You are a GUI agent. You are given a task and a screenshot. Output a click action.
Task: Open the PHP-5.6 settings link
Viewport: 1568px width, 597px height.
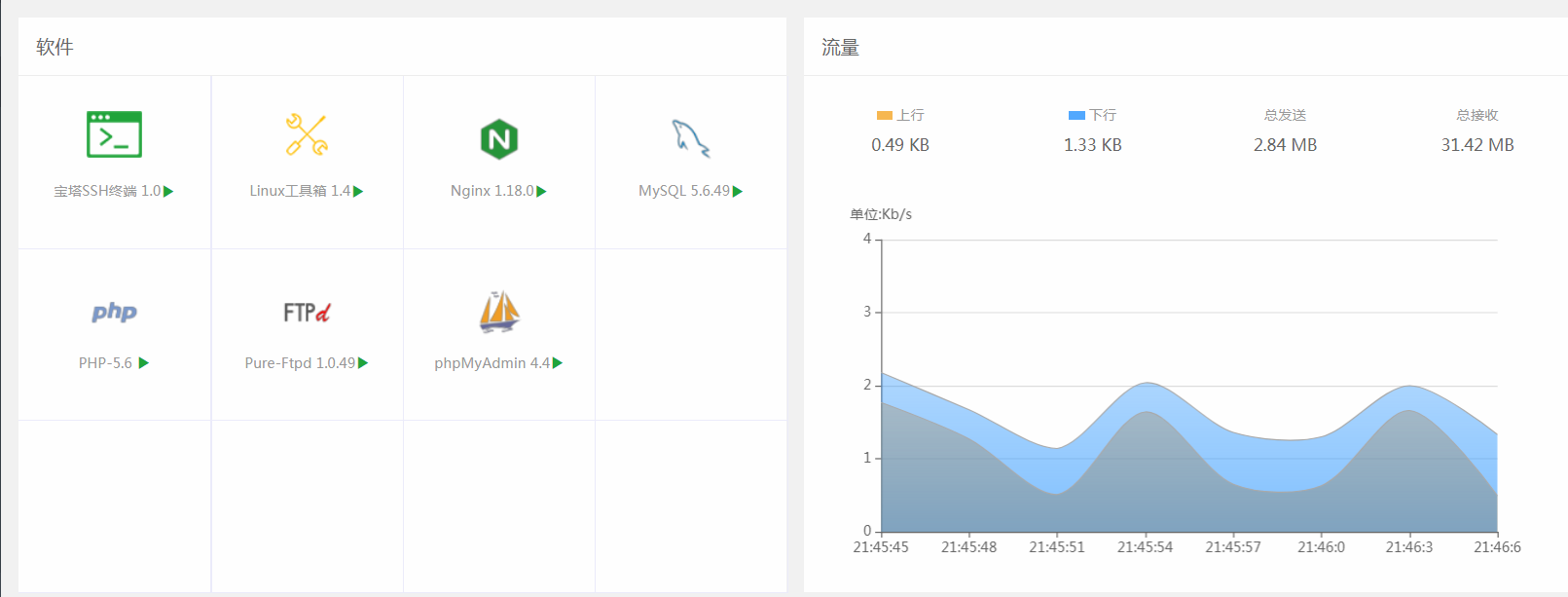(x=105, y=363)
